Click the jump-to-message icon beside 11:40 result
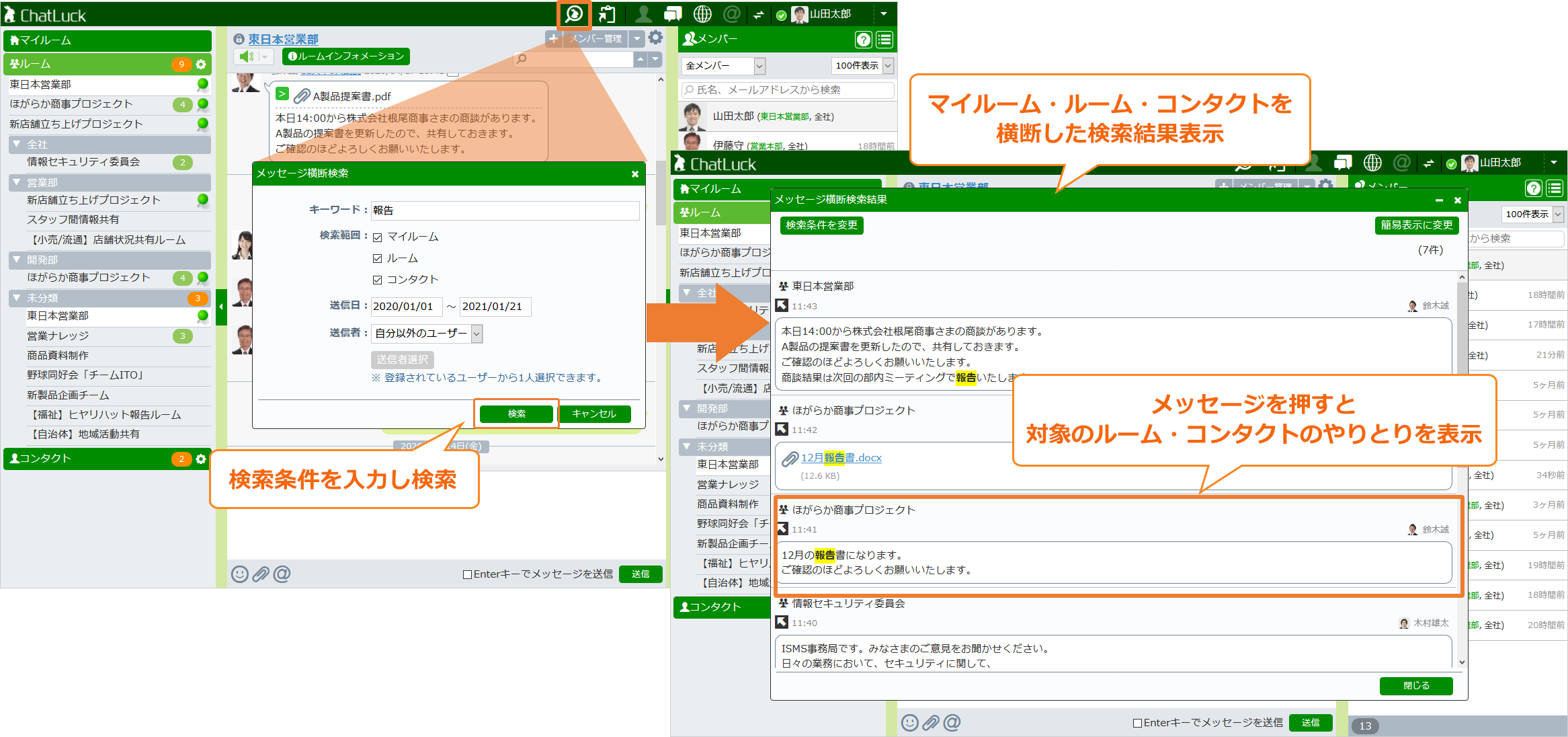Screen dimensions: 1568x737 click(x=782, y=623)
